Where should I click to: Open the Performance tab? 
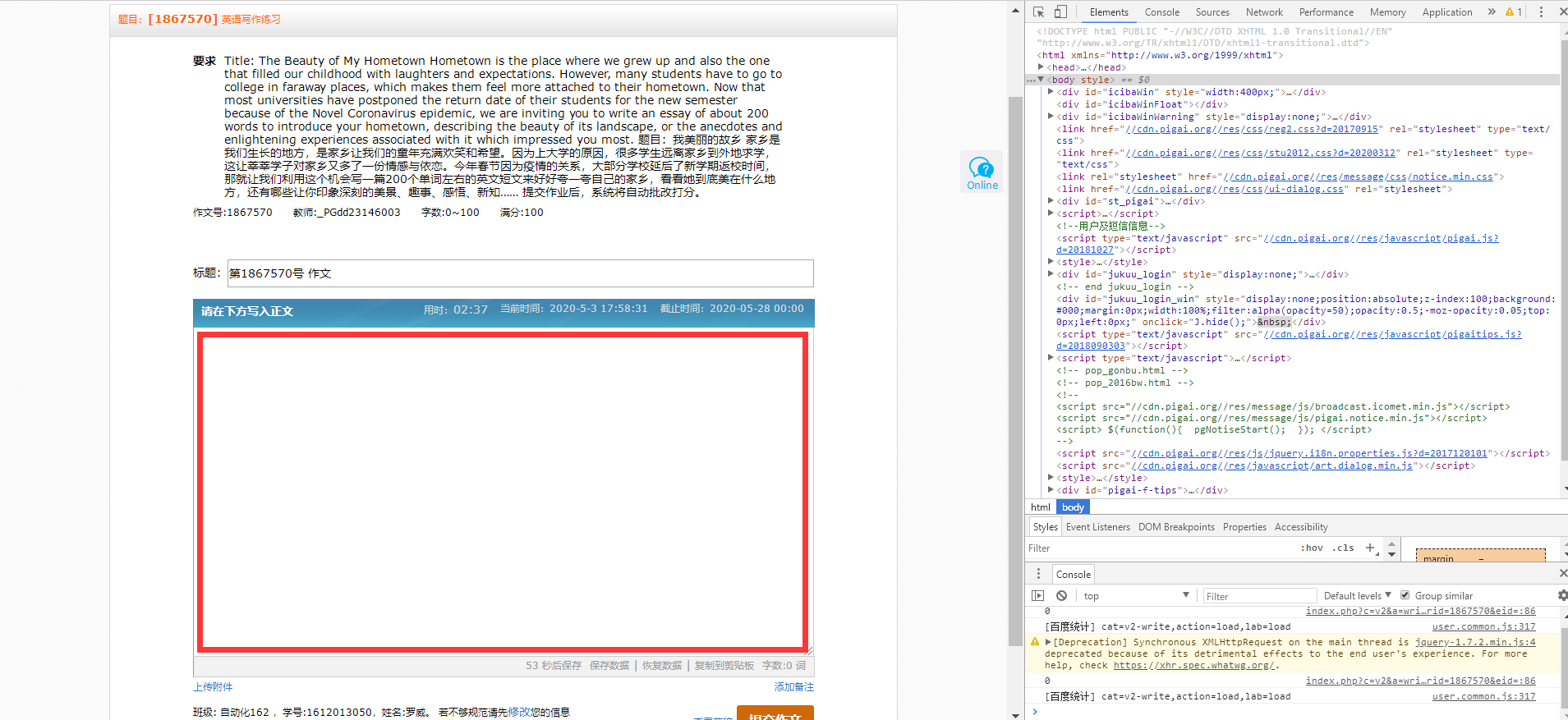(1326, 12)
